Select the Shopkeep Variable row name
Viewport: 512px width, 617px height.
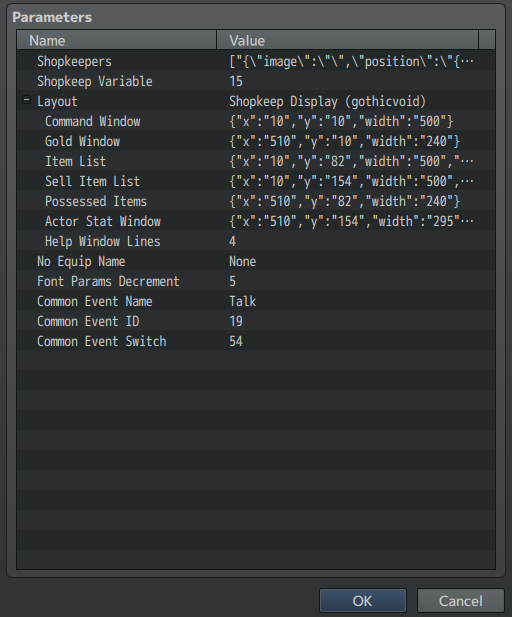(95, 81)
